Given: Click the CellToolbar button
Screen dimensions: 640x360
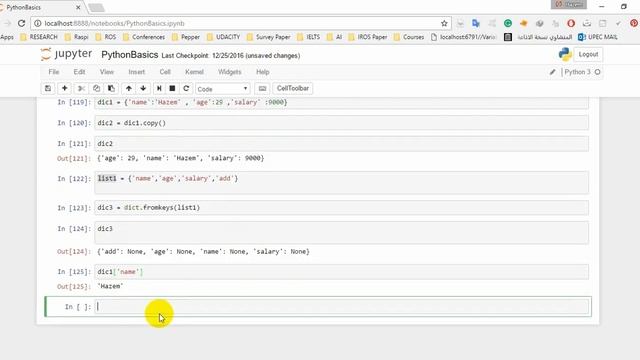Looking at the screenshot, I should 293,88.
